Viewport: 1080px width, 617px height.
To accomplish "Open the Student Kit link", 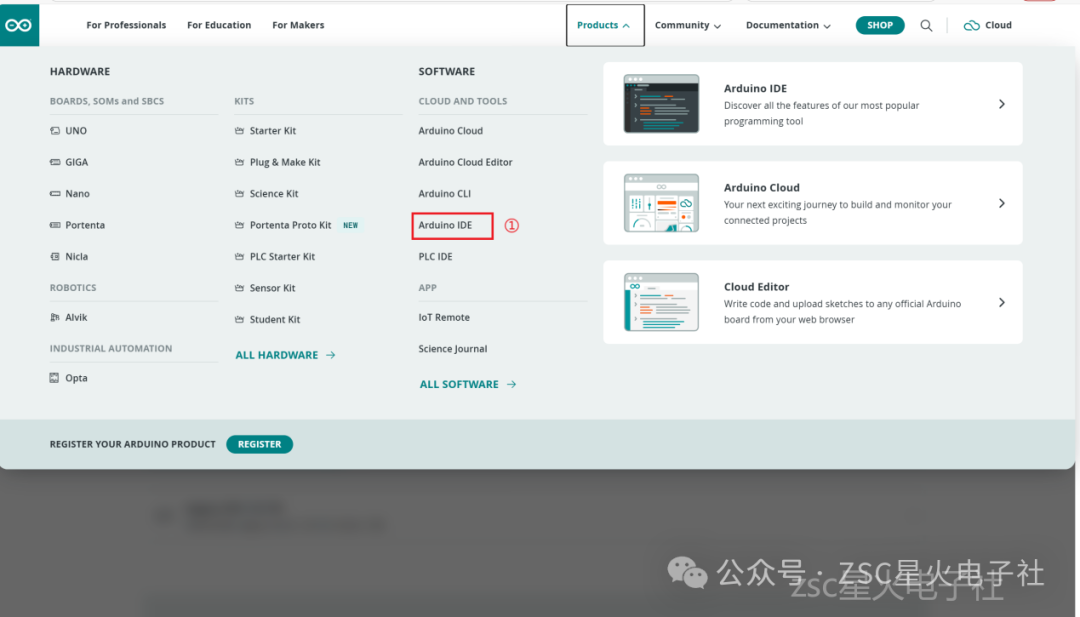I will [275, 320].
